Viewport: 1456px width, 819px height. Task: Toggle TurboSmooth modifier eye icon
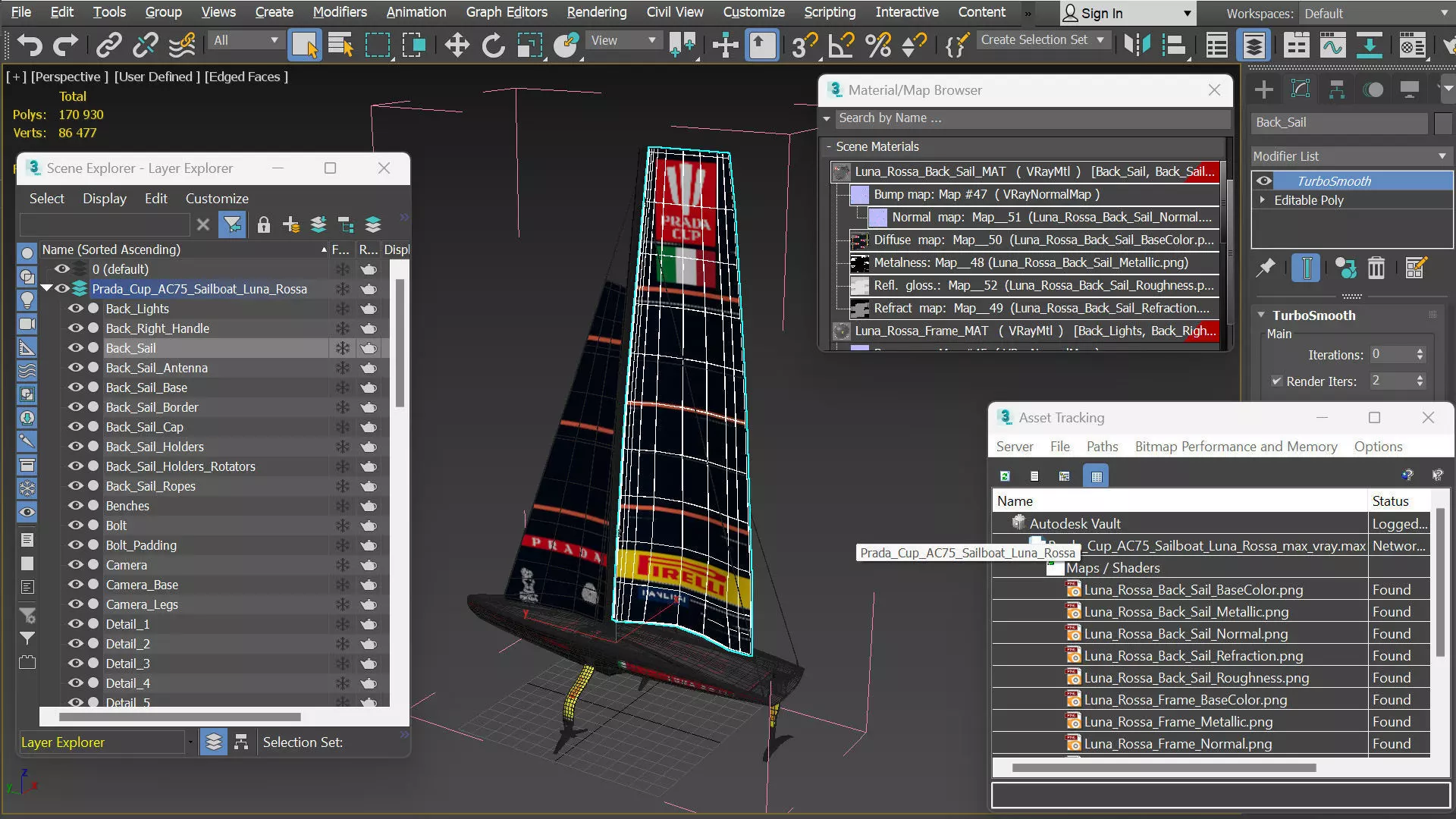1264,180
